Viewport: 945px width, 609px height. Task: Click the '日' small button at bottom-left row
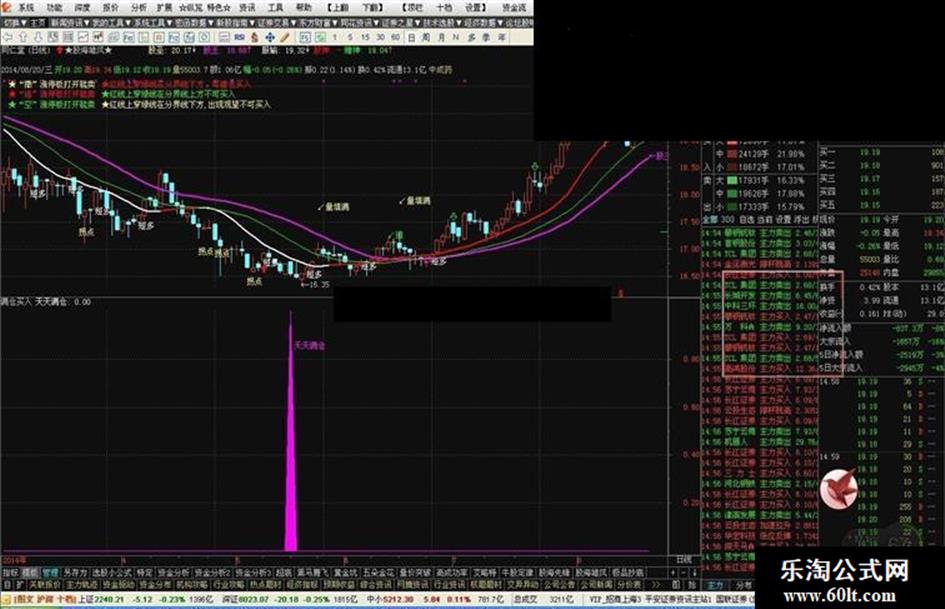7,585
